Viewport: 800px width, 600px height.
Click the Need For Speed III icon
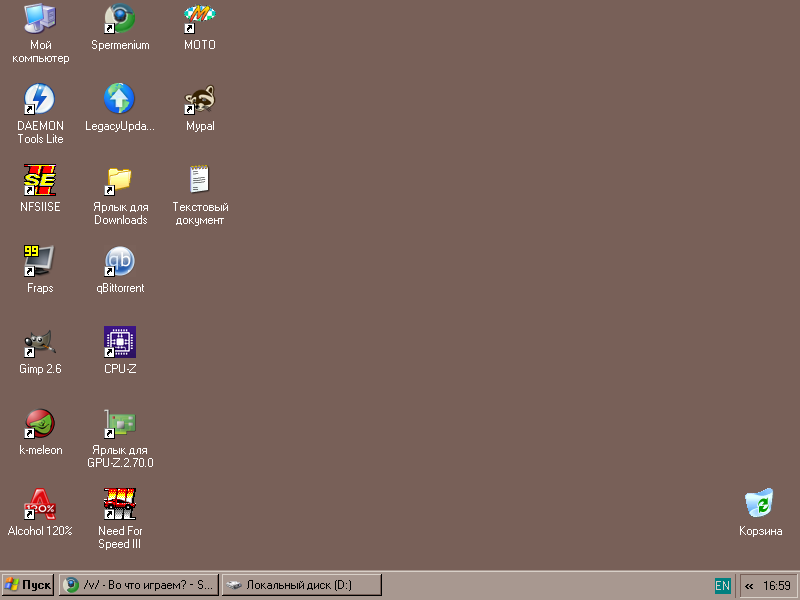[120, 504]
